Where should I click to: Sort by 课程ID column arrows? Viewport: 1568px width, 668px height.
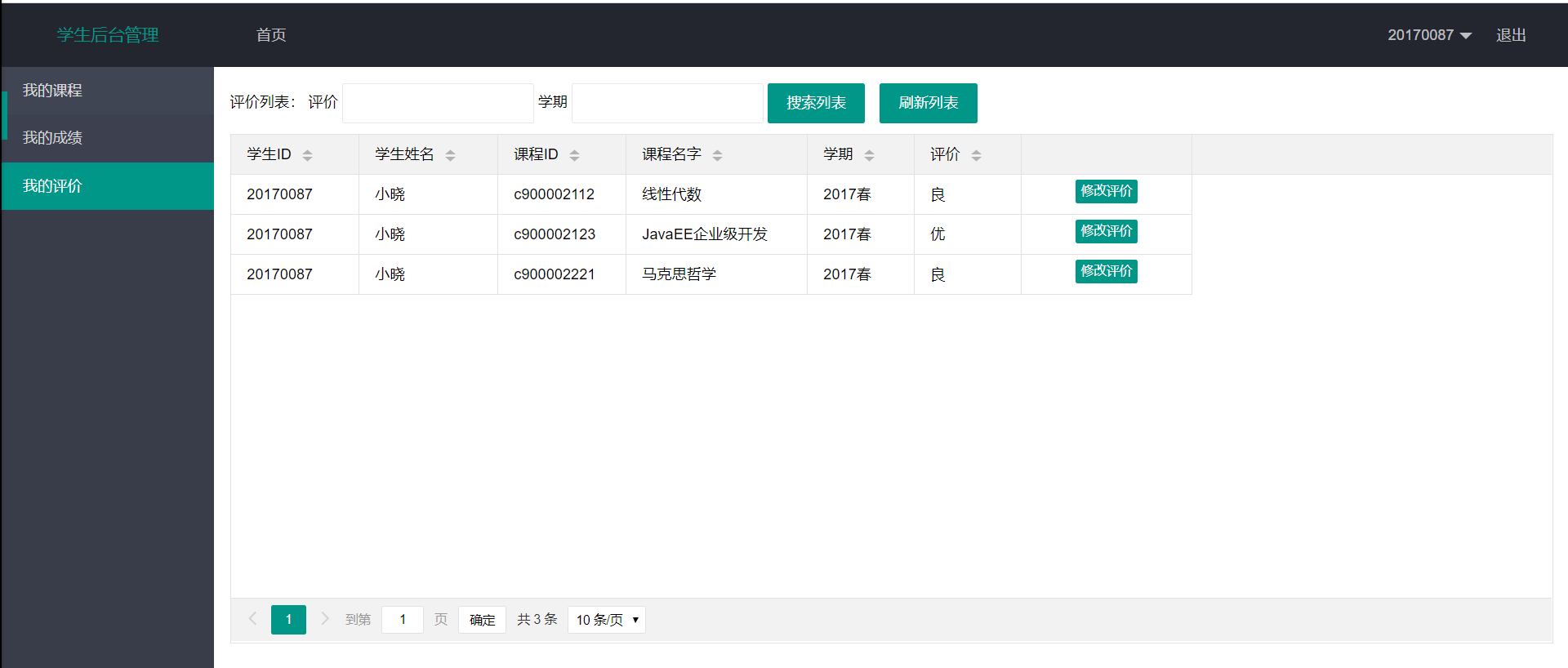tap(574, 155)
